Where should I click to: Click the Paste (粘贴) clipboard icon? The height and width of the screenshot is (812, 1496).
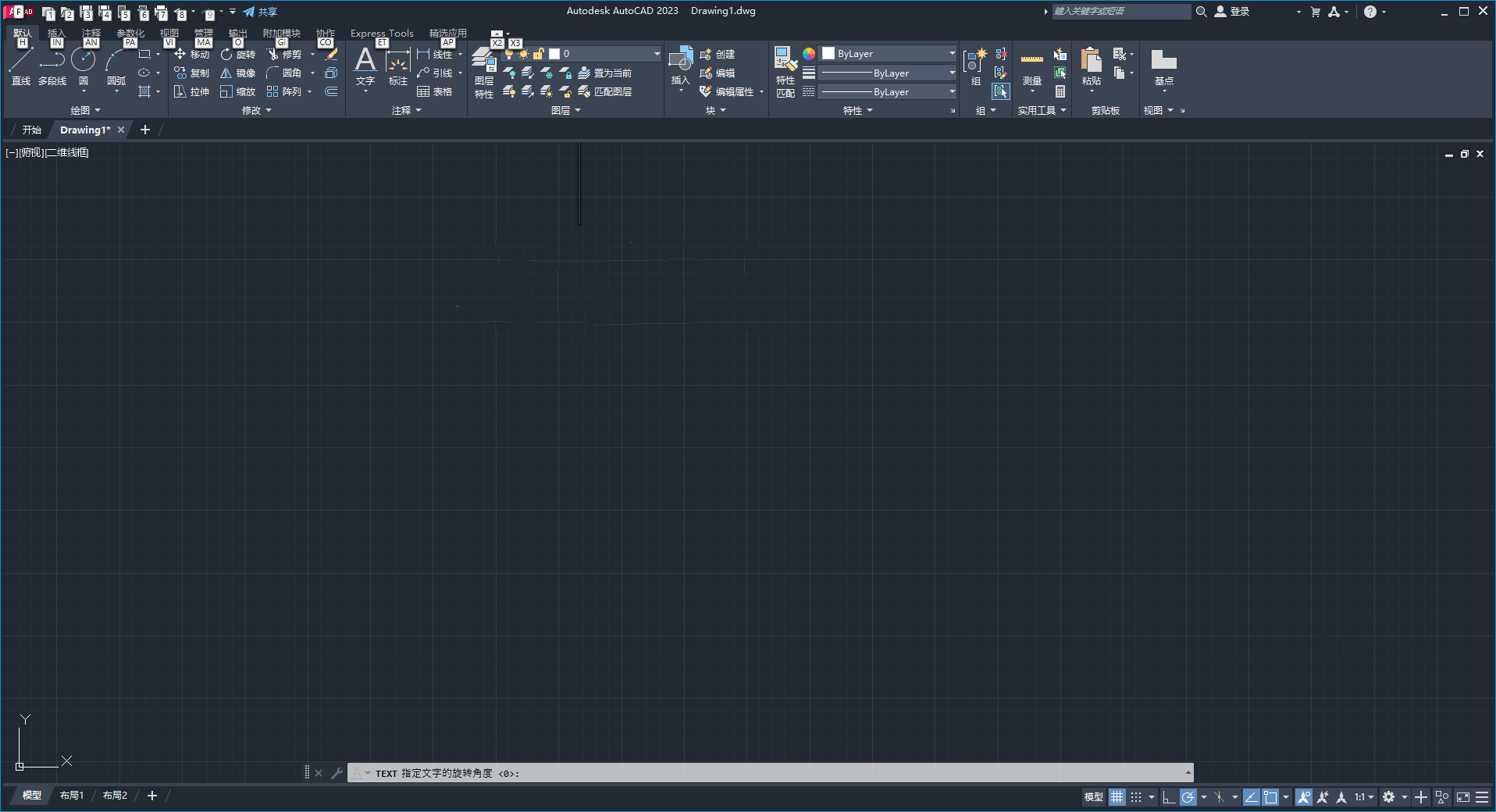tap(1092, 66)
